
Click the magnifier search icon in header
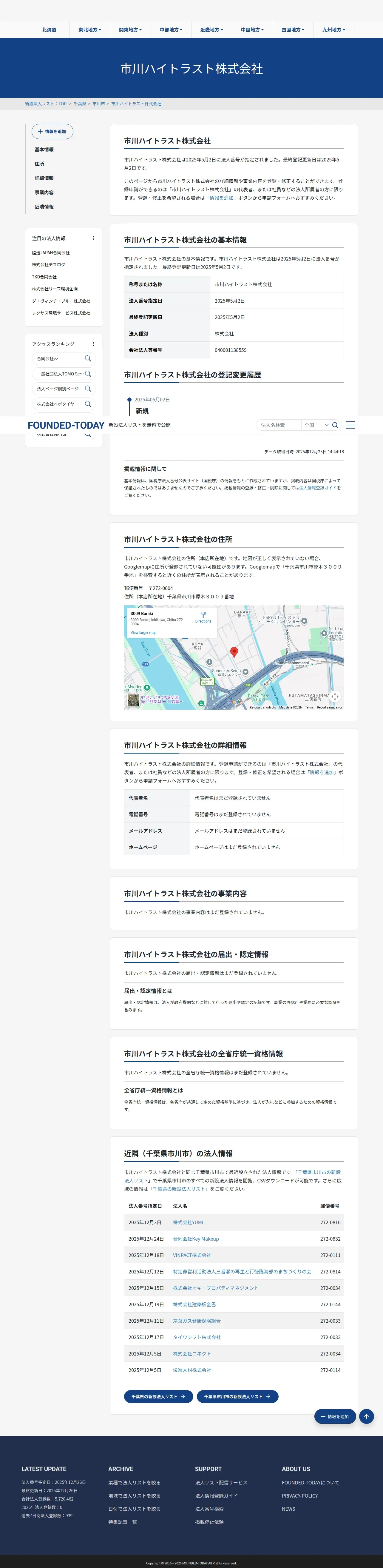click(x=335, y=425)
